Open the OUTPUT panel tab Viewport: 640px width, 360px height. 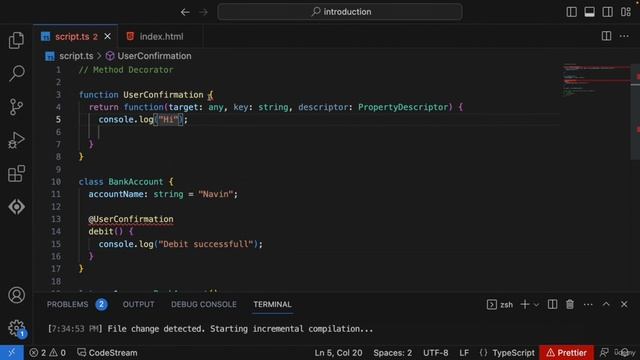click(x=138, y=304)
